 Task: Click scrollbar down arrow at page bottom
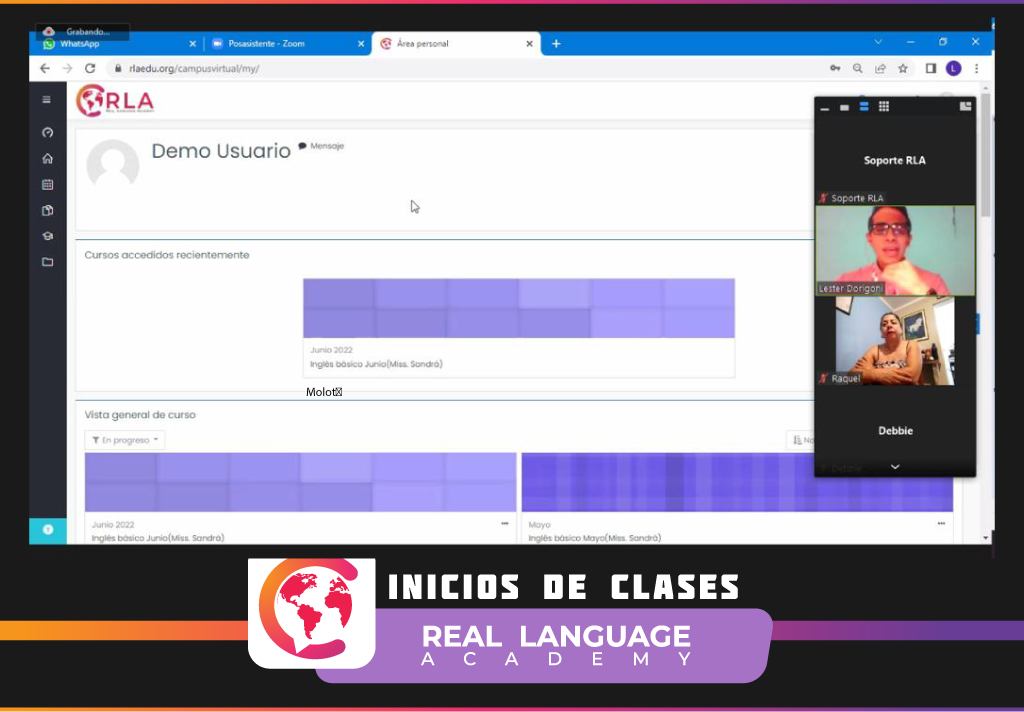pos(985,538)
